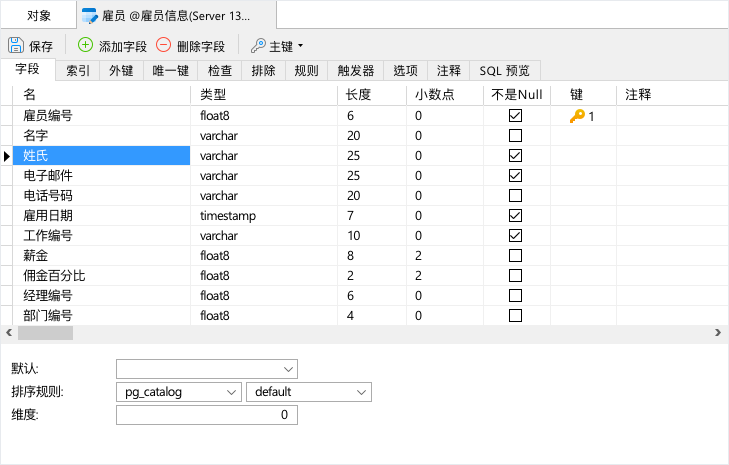Select the 雇员 @雇员信息 table tab
The image size is (729, 465).
(176, 16)
